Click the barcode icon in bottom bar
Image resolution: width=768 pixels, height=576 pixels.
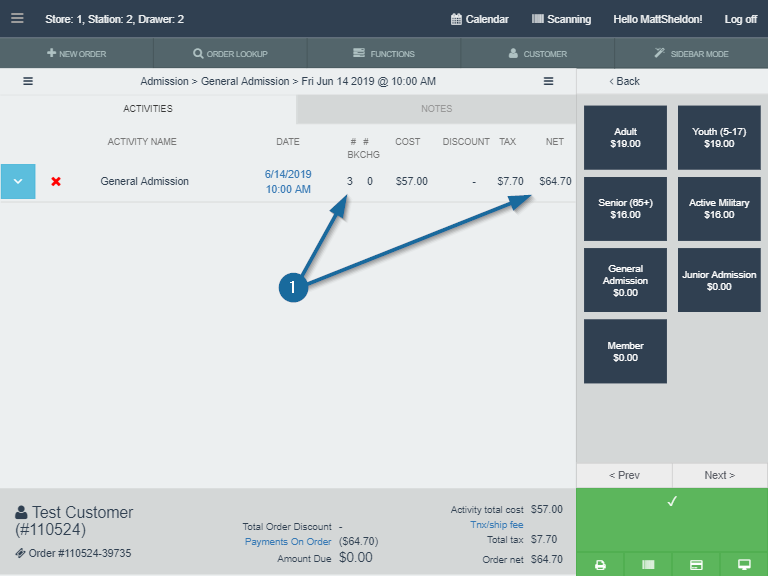tap(648, 565)
